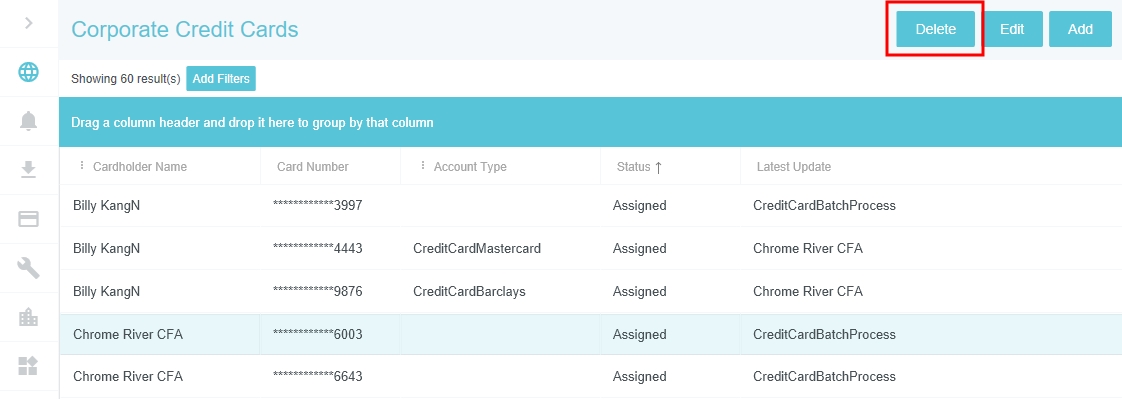Click the Edit button

click(1012, 29)
